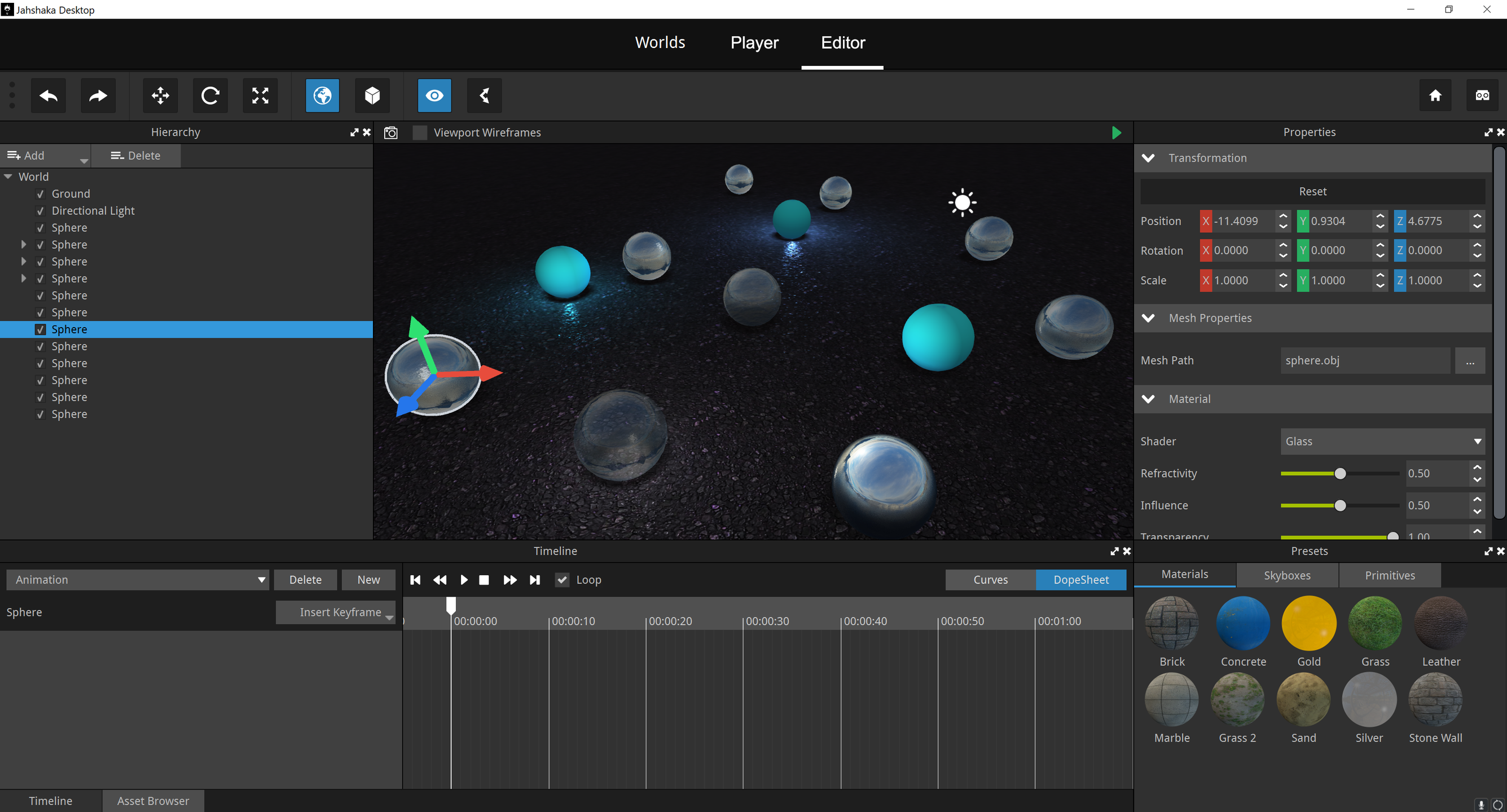Enable visibility of Ground object
Screen dimensions: 1507x812
(x=39, y=193)
